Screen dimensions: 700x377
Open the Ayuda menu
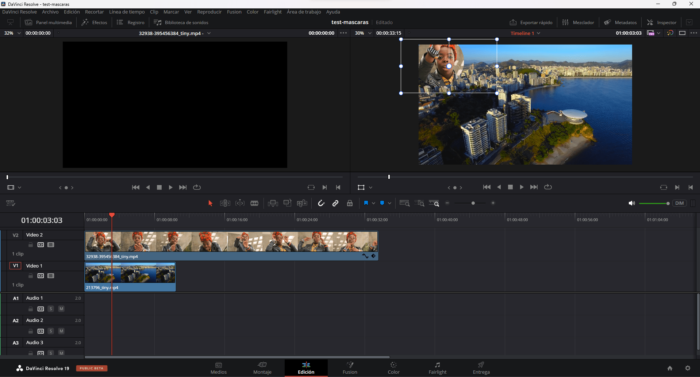pyautogui.click(x=333, y=12)
